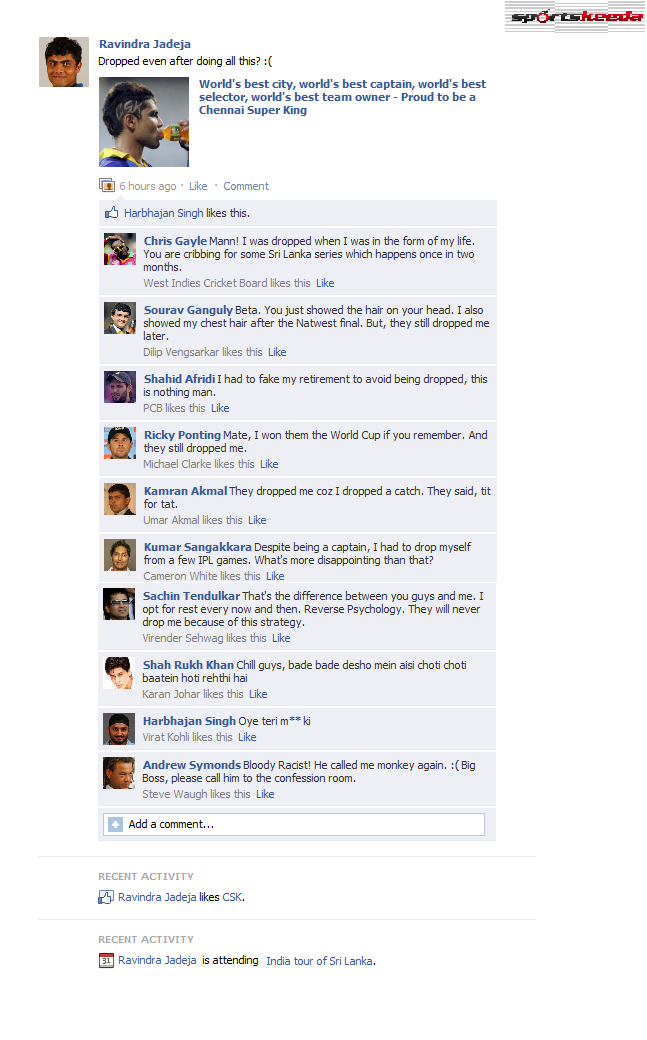The width and height of the screenshot is (647, 1040).
Task: Open the Sportskeeda logo
Action: (575, 17)
